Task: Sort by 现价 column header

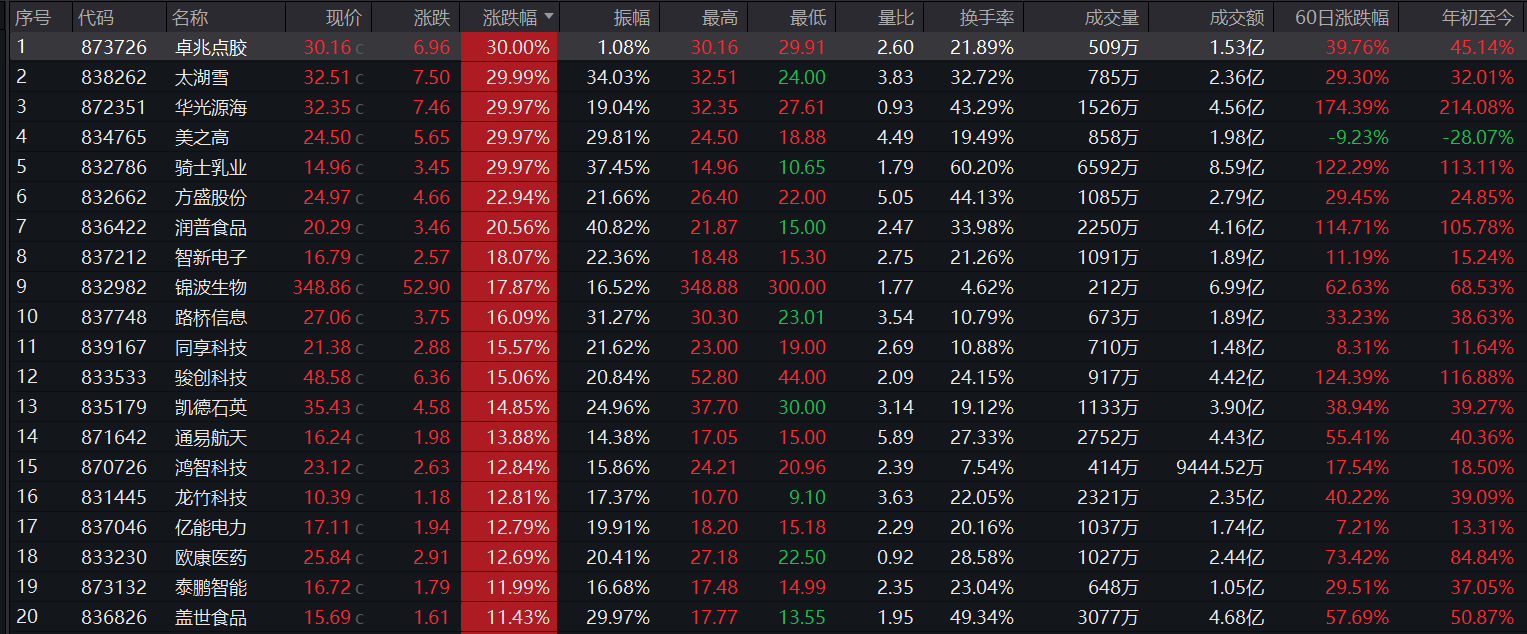Action: (x=344, y=17)
